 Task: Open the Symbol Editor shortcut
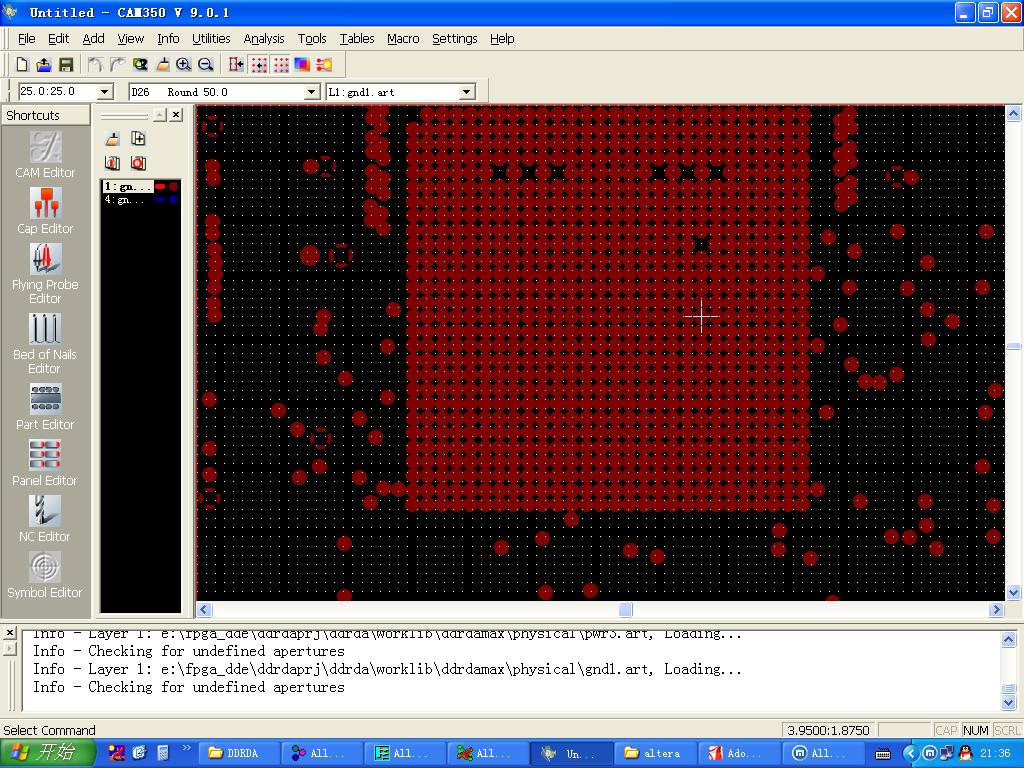[45, 575]
